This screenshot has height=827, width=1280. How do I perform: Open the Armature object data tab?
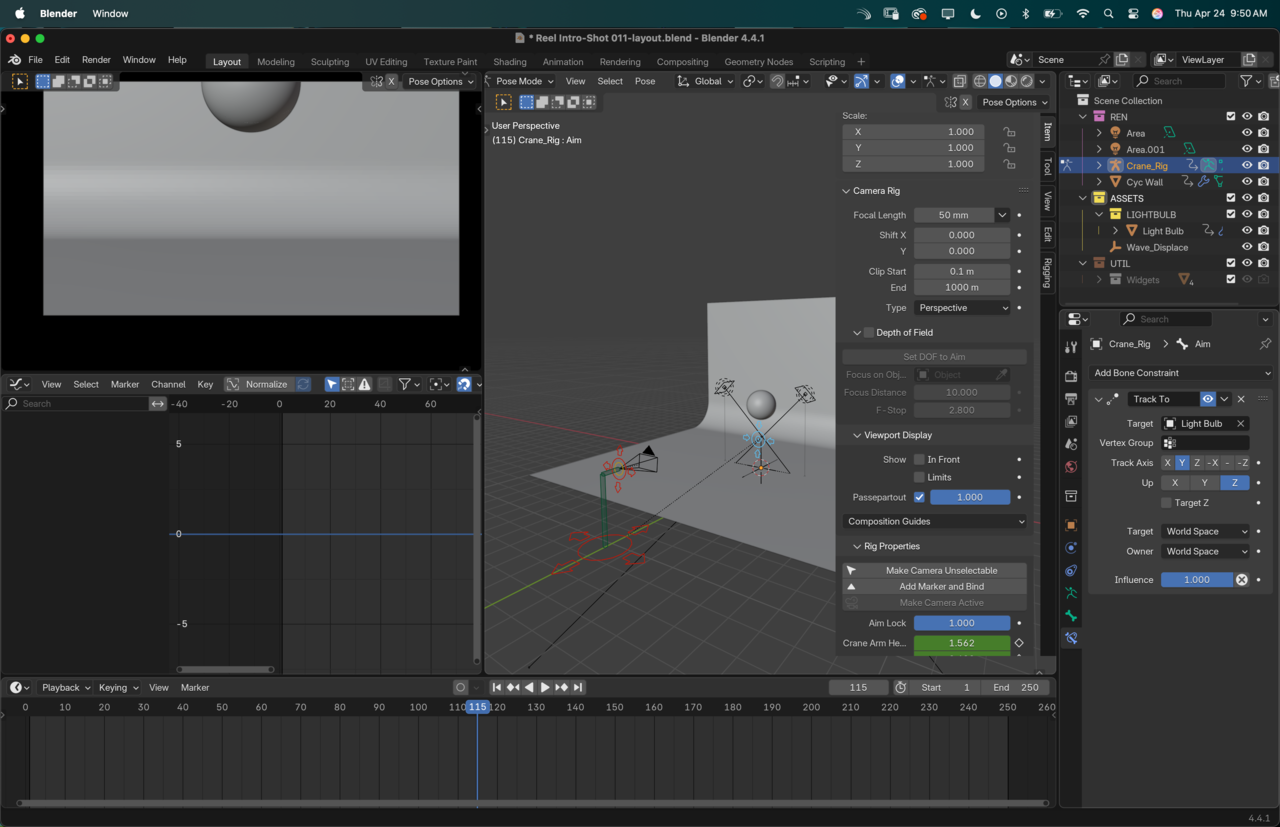(1071, 593)
